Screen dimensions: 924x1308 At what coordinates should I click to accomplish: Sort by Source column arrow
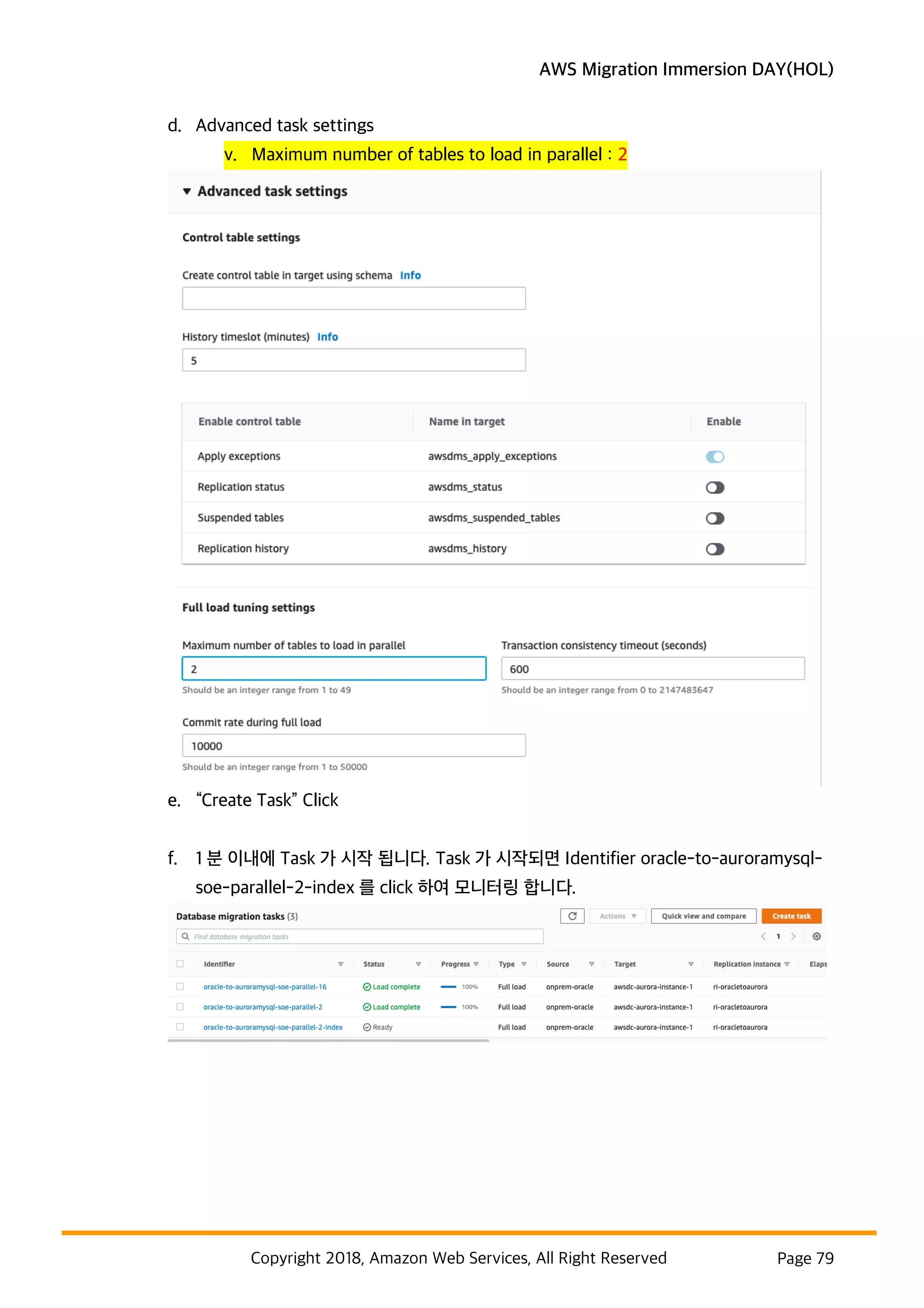(x=591, y=965)
